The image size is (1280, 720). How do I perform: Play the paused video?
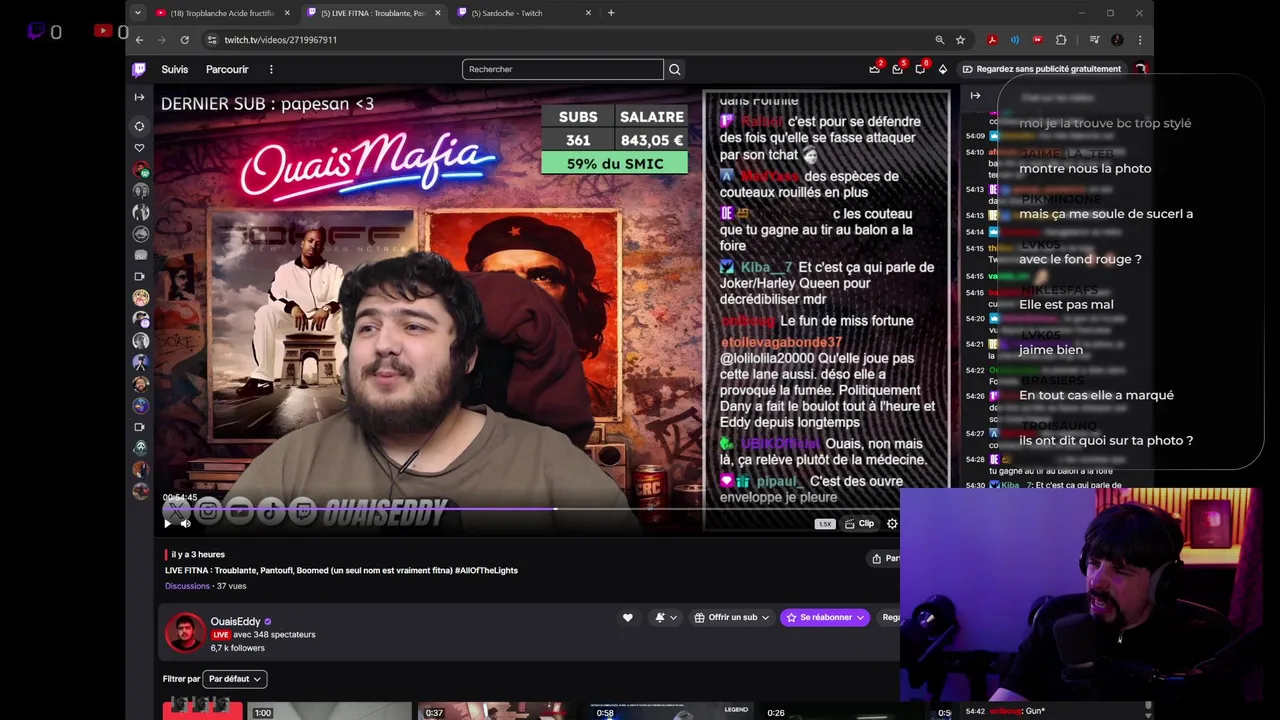[x=167, y=523]
